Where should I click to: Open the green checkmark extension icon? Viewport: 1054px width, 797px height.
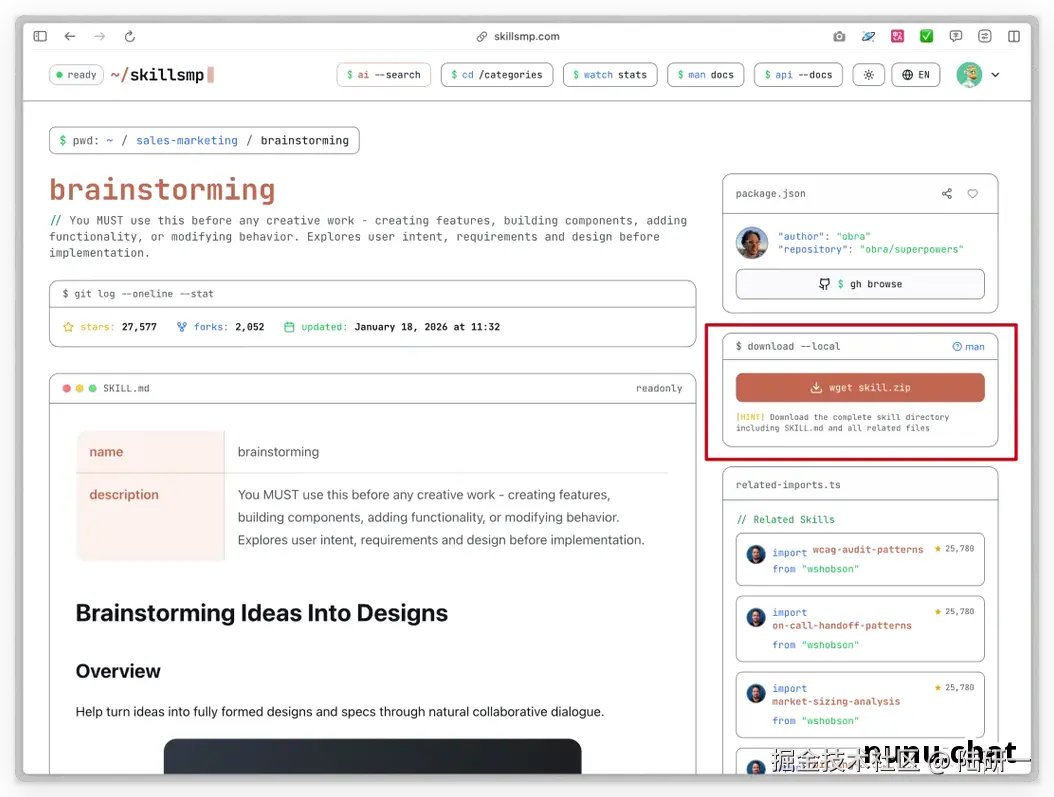click(926, 36)
